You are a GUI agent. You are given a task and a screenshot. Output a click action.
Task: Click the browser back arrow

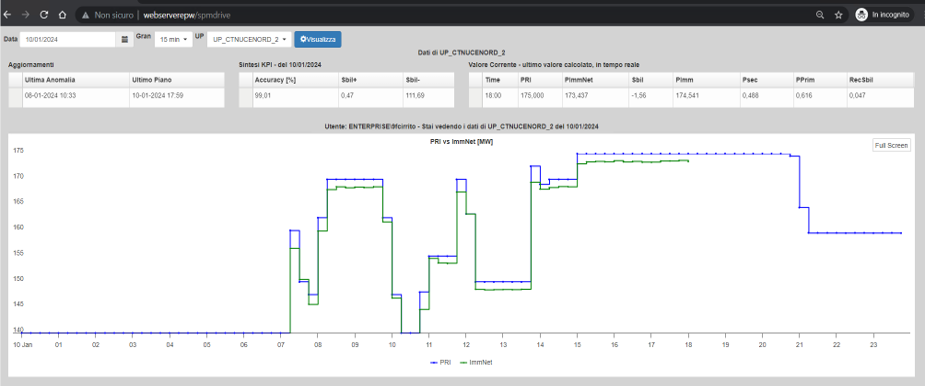click(8, 15)
